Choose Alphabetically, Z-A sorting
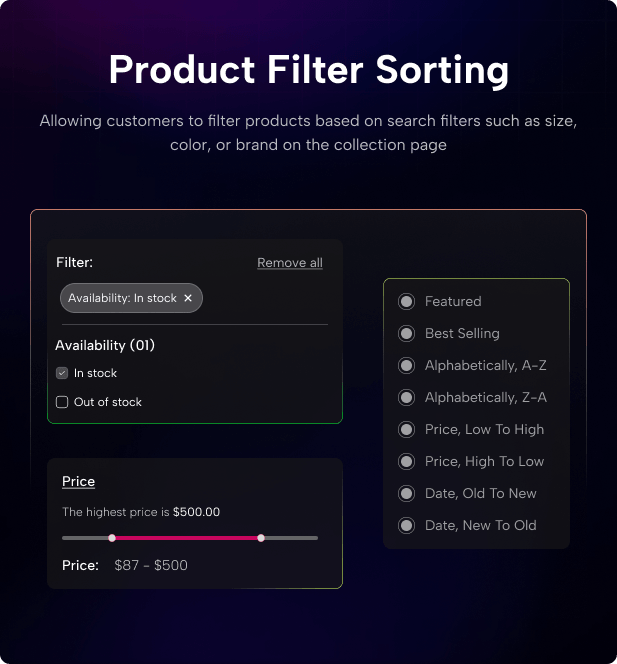The image size is (617, 664). point(406,397)
